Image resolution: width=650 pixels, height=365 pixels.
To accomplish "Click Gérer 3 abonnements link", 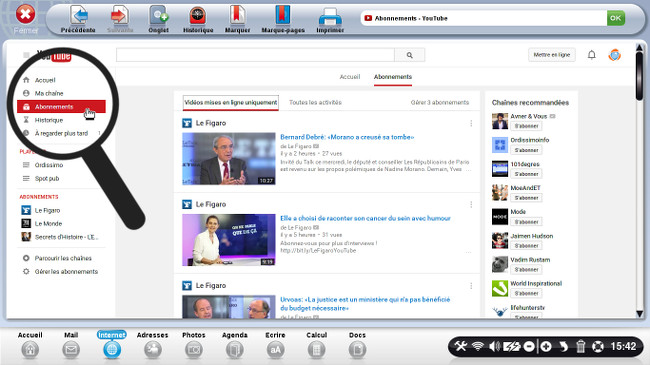I will tap(440, 102).
